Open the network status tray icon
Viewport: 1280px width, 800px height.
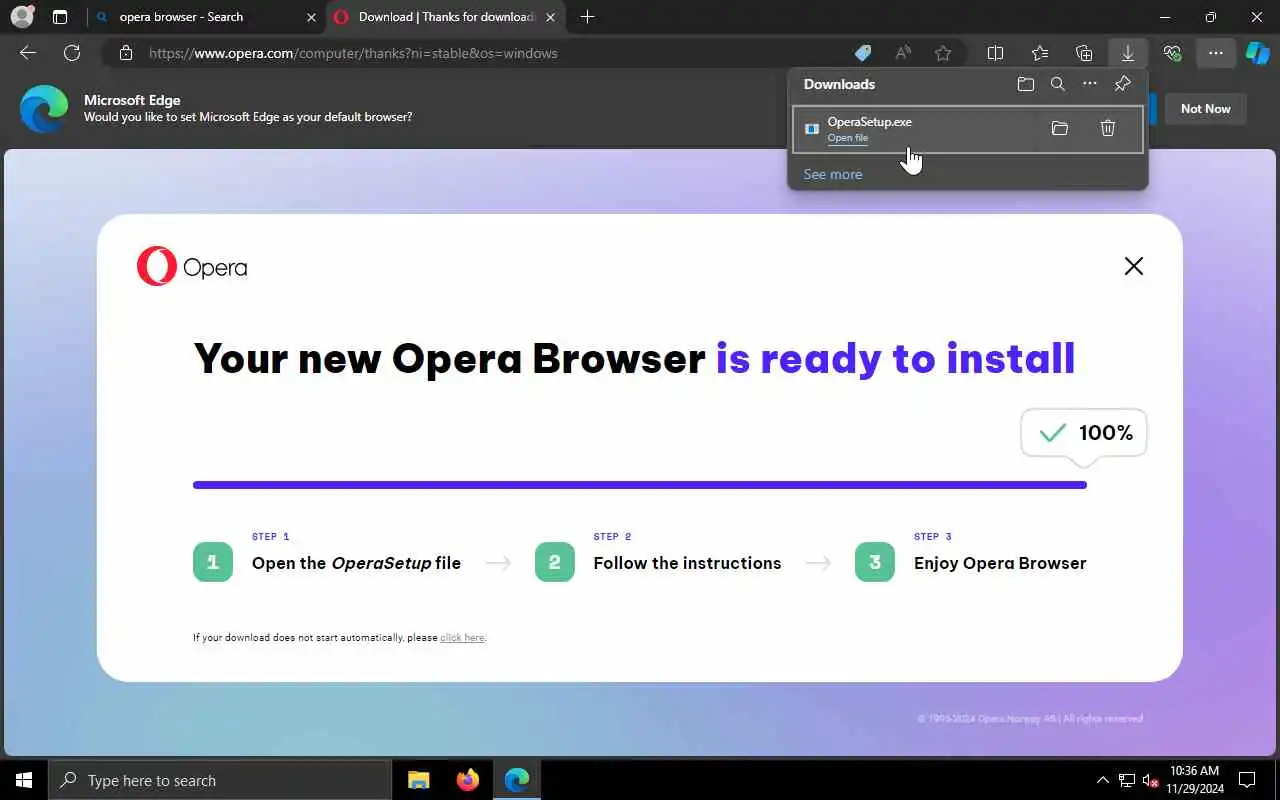coord(1127,780)
